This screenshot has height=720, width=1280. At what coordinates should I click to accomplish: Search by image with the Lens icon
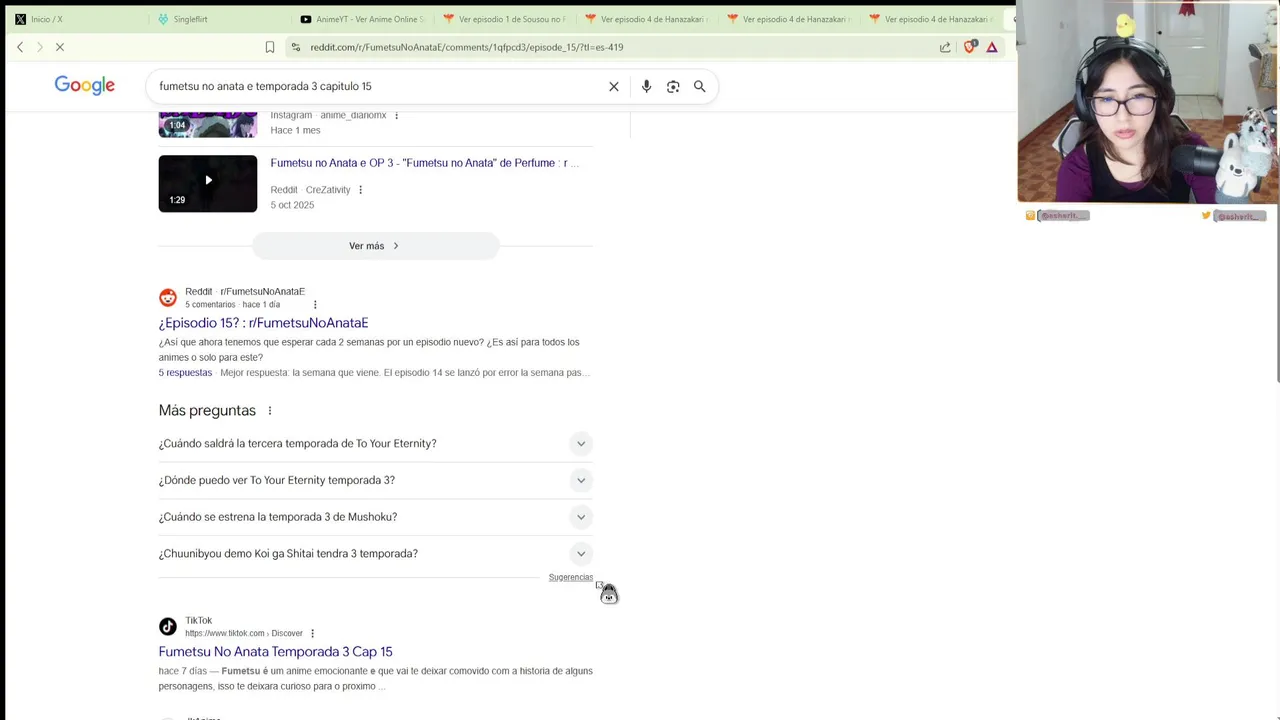[673, 86]
